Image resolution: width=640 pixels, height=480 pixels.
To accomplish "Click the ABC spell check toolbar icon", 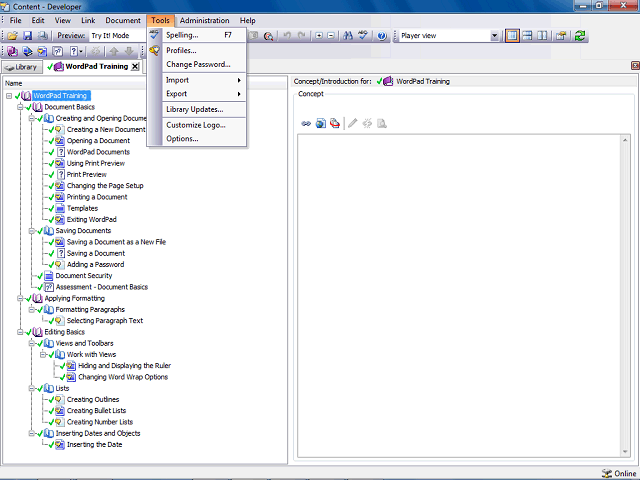I will pyautogui.click(x=363, y=36).
